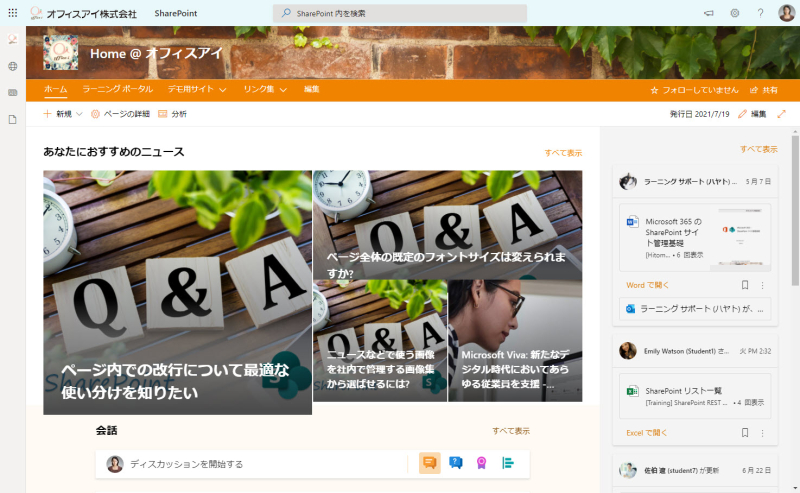Click すべて表示 in right sidebar
This screenshot has width=800, height=493.
point(759,149)
